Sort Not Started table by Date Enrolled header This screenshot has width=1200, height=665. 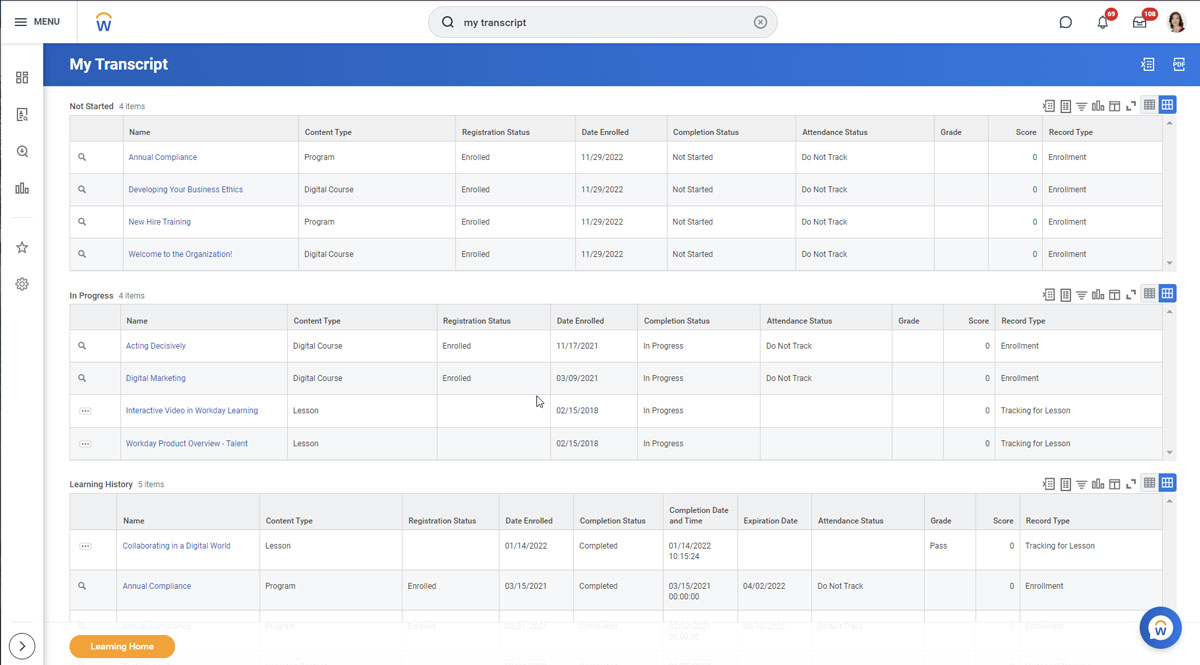point(605,132)
